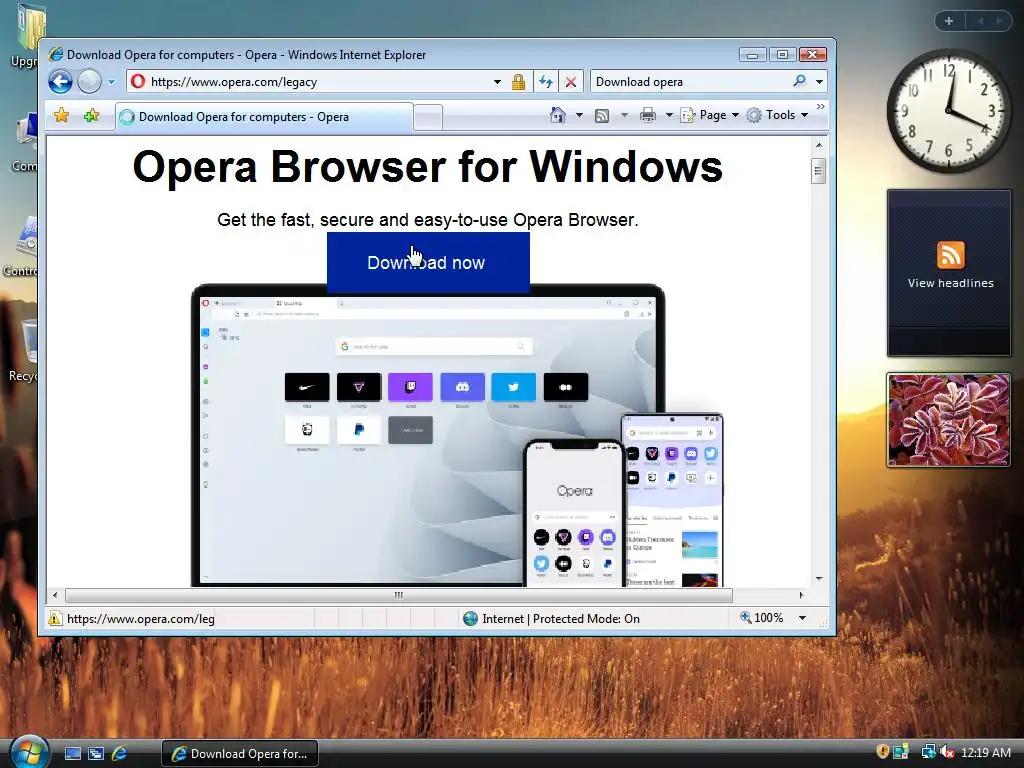Click the greyed Forward navigation button
This screenshot has width=1024, height=768.
point(89,82)
